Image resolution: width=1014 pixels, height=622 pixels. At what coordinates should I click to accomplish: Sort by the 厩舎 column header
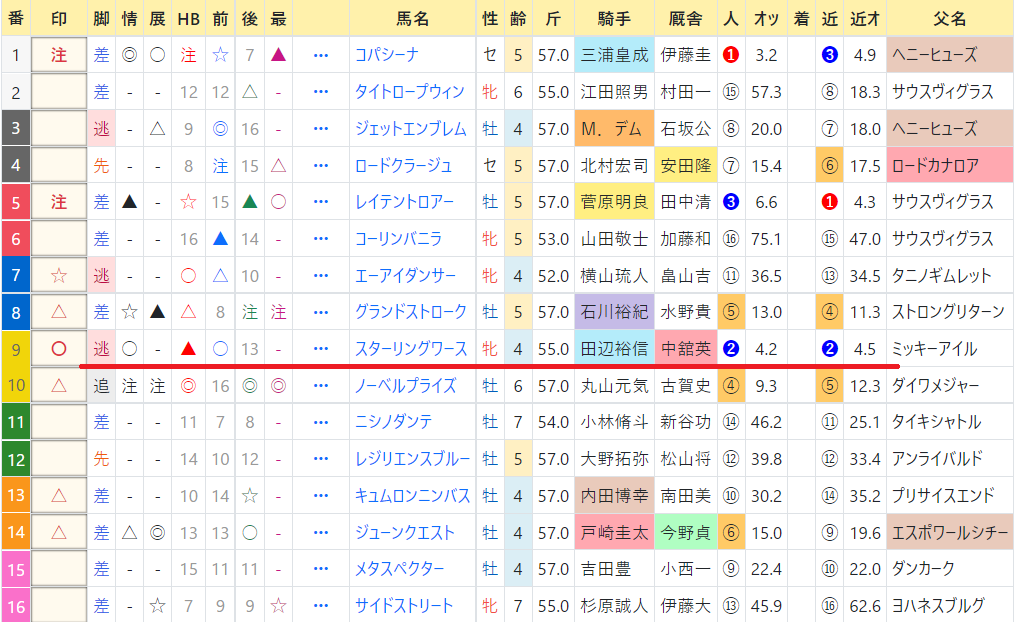(685, 18)
